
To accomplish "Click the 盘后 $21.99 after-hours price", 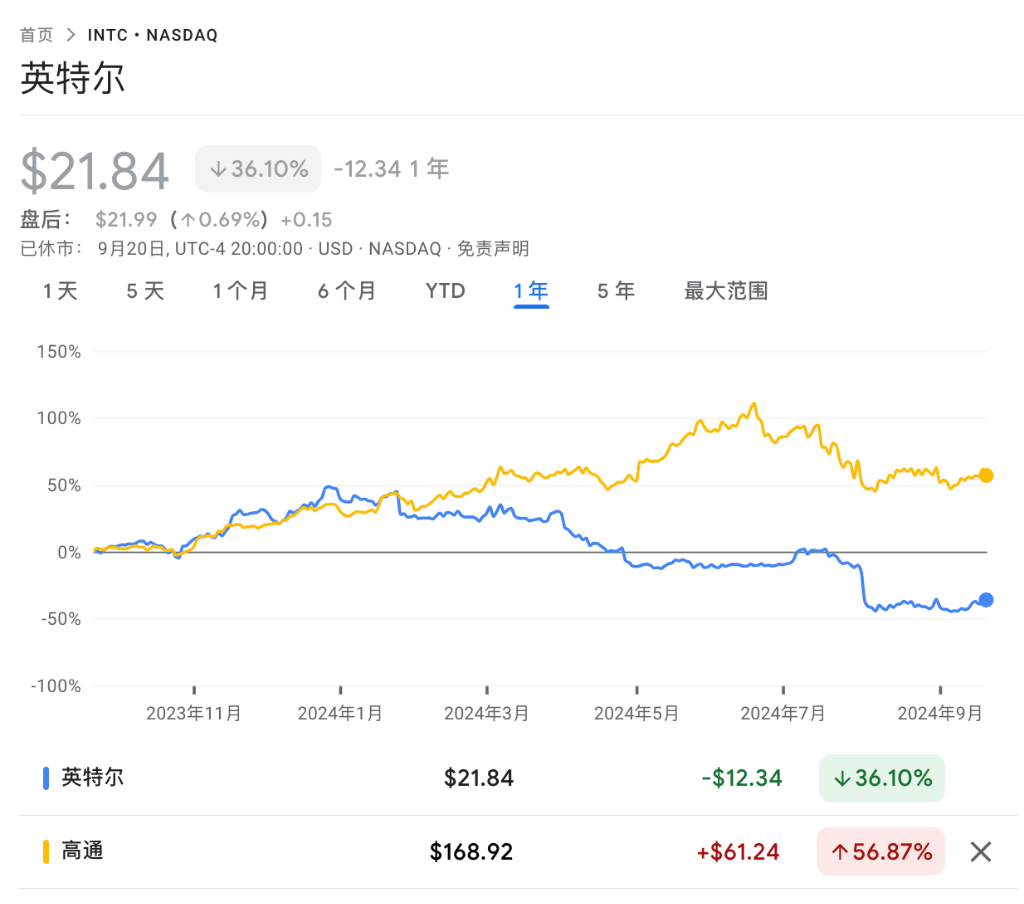I will pyautogui.click(x=126, y=219).
